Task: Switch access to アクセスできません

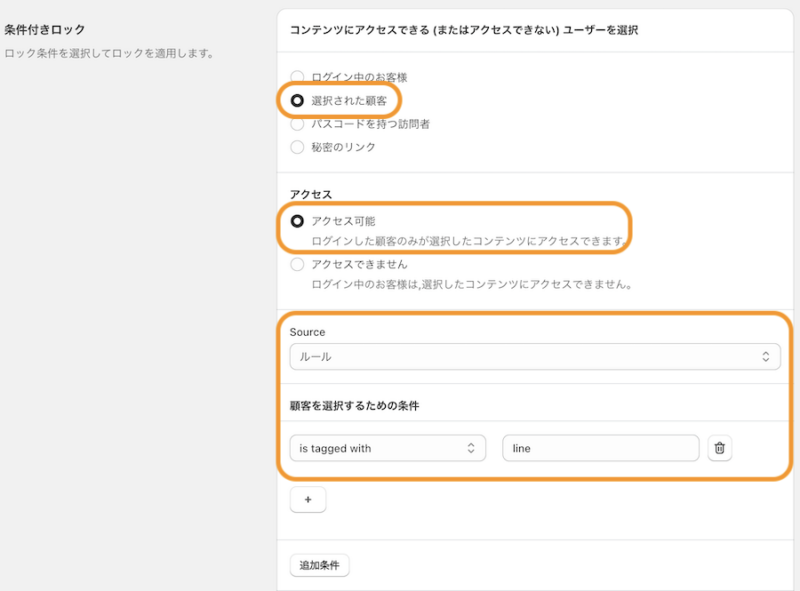Action: (297, 264)
